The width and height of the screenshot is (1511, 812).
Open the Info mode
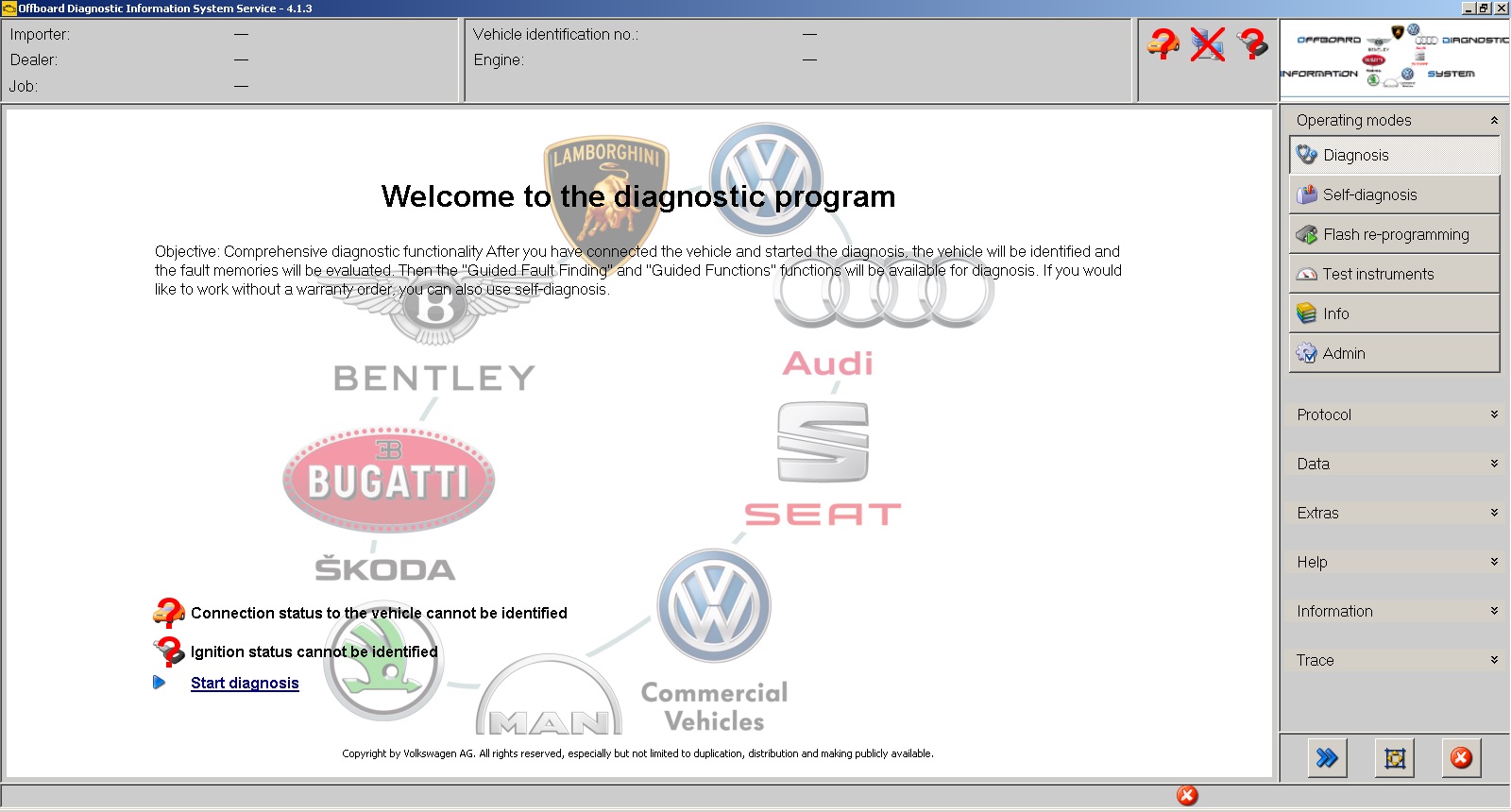click(1394, 313)
